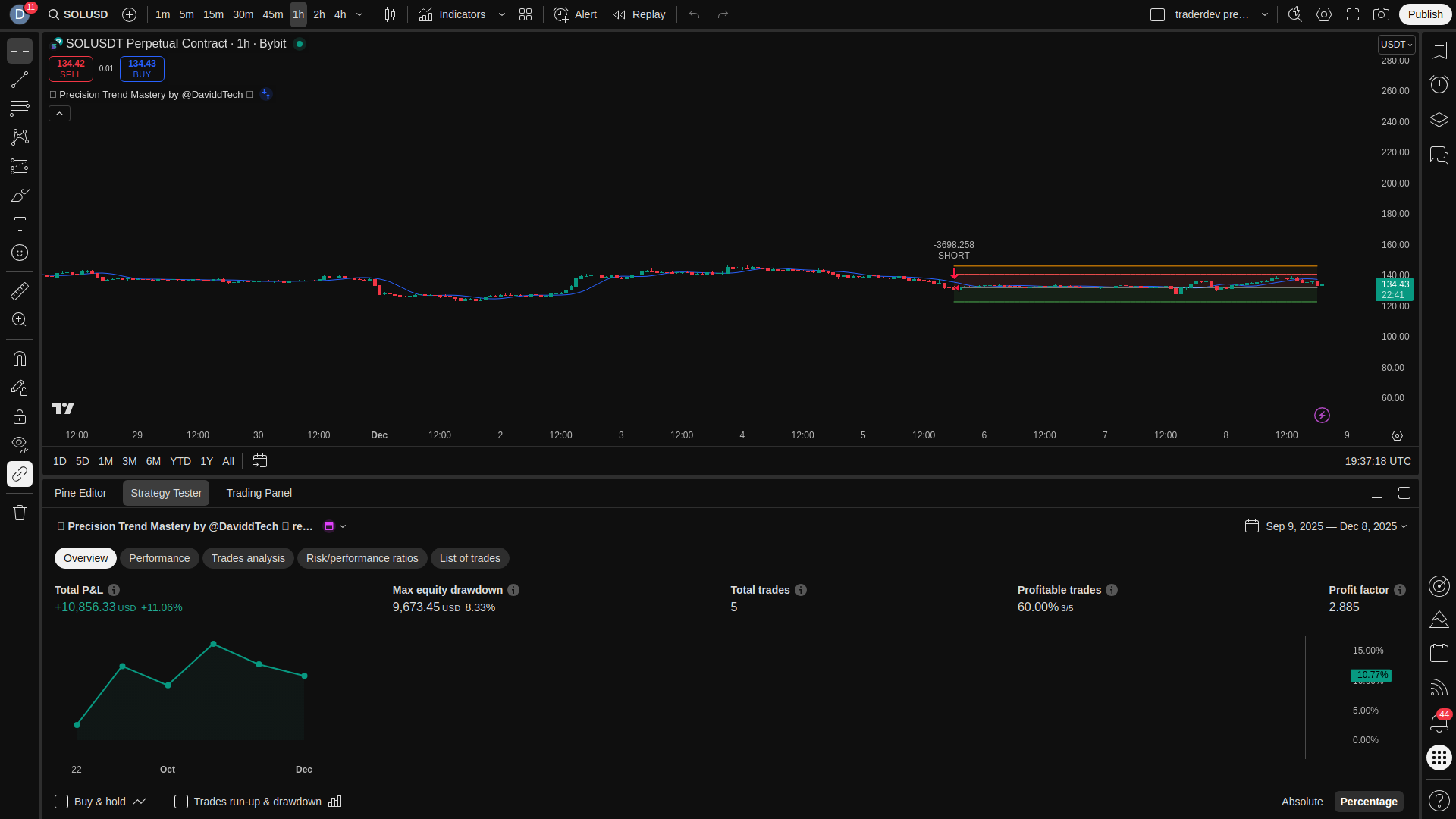1456x819 pixels.
Task: Take a chart snapshot with camera icon
Action: pos(1381,14)
